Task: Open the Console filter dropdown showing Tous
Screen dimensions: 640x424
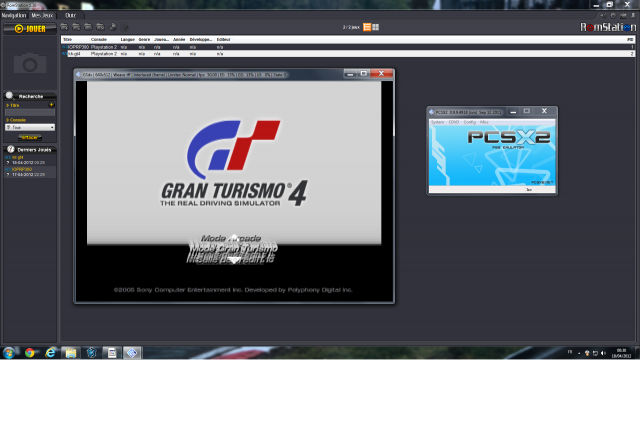Action: click(30, 127)
